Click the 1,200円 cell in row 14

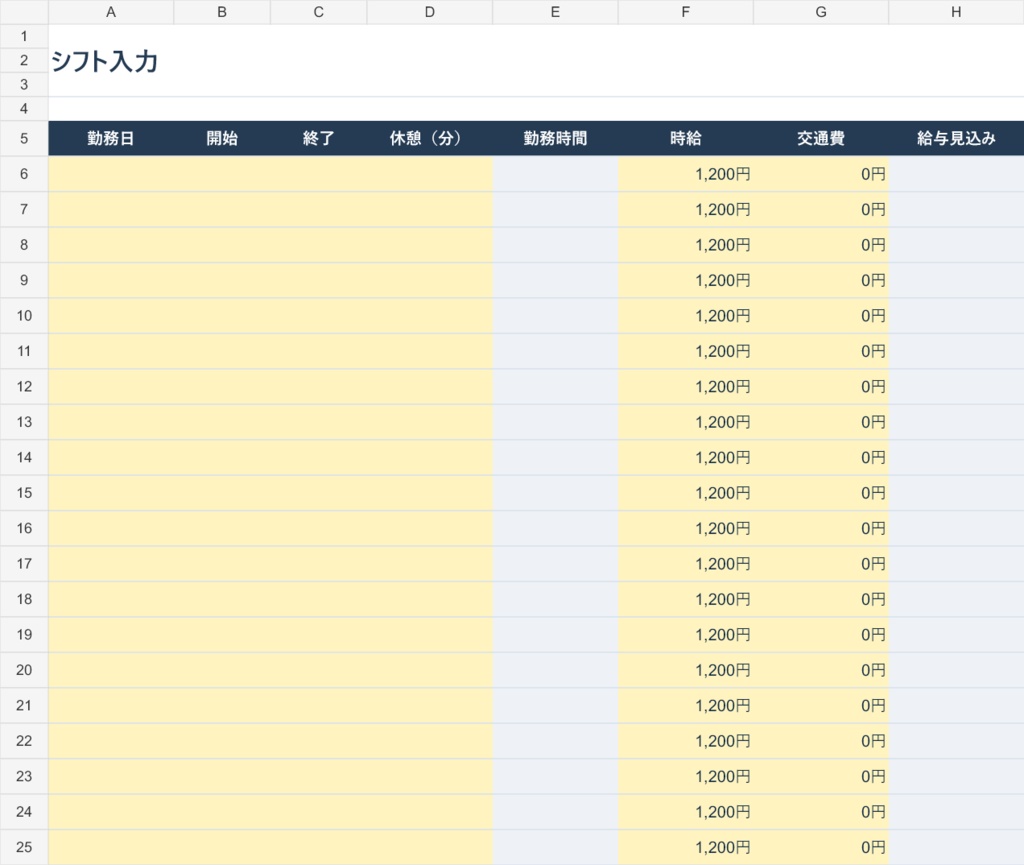click(686, 458)
